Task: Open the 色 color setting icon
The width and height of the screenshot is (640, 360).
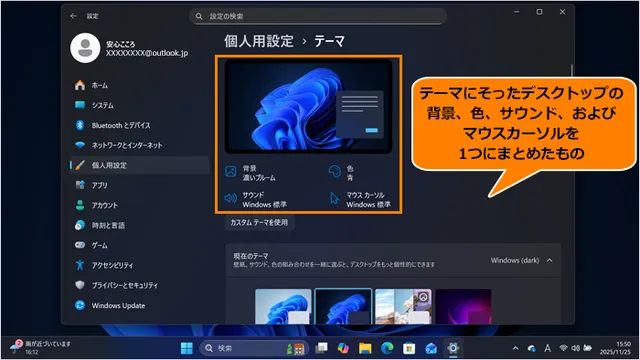Action: [335, 172]
